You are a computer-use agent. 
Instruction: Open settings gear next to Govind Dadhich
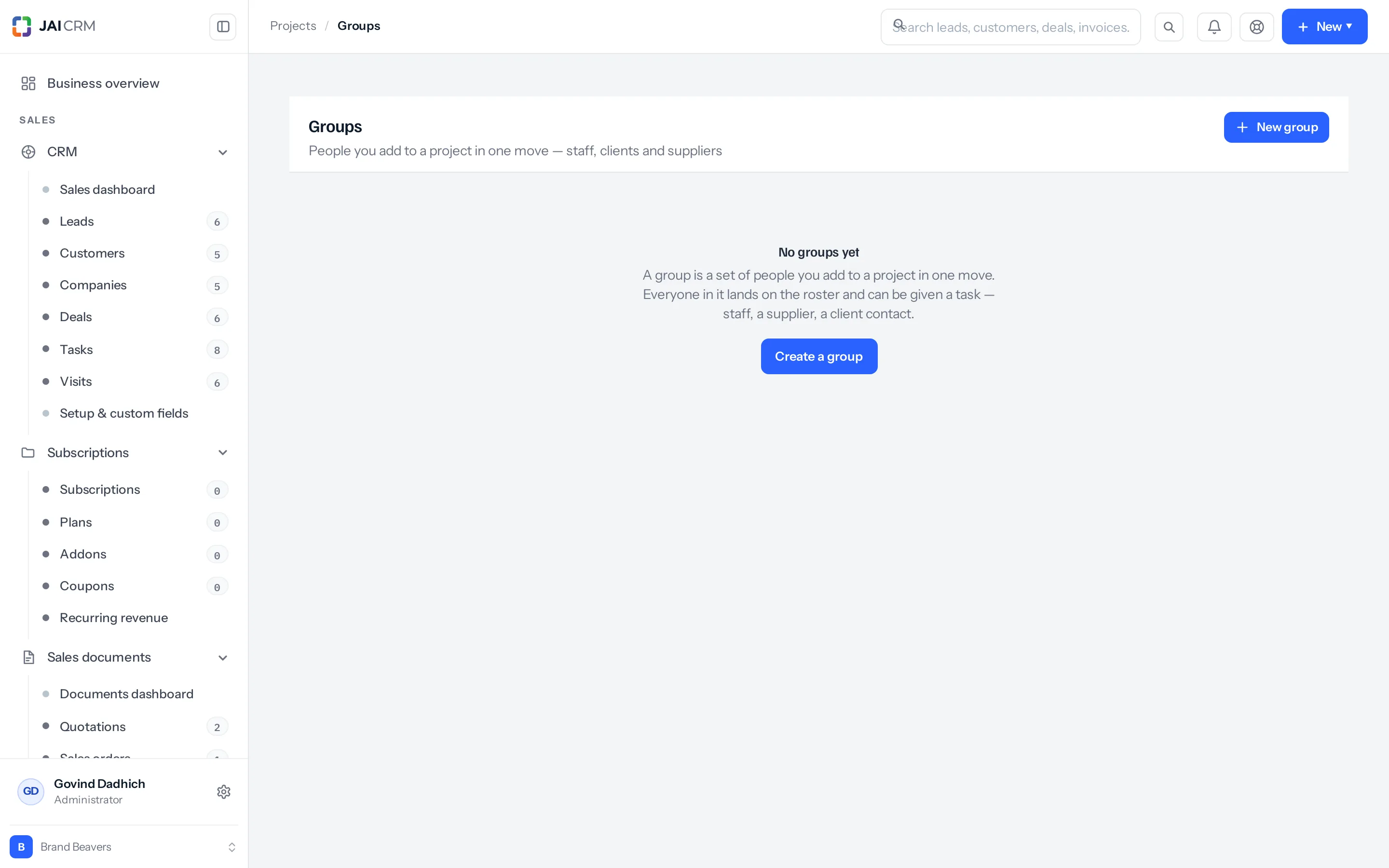[224, 792]
